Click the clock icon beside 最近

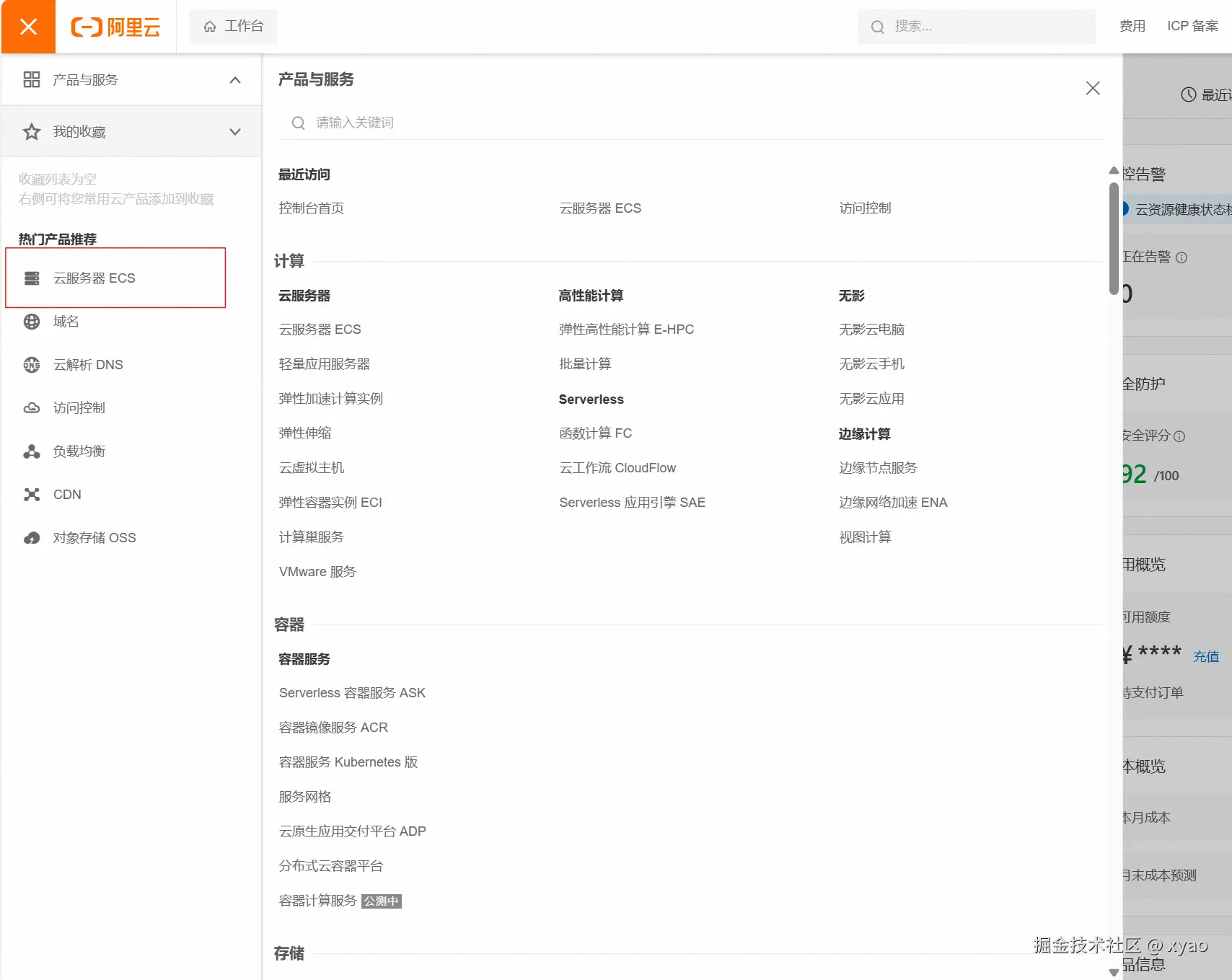pos(1189,94)
